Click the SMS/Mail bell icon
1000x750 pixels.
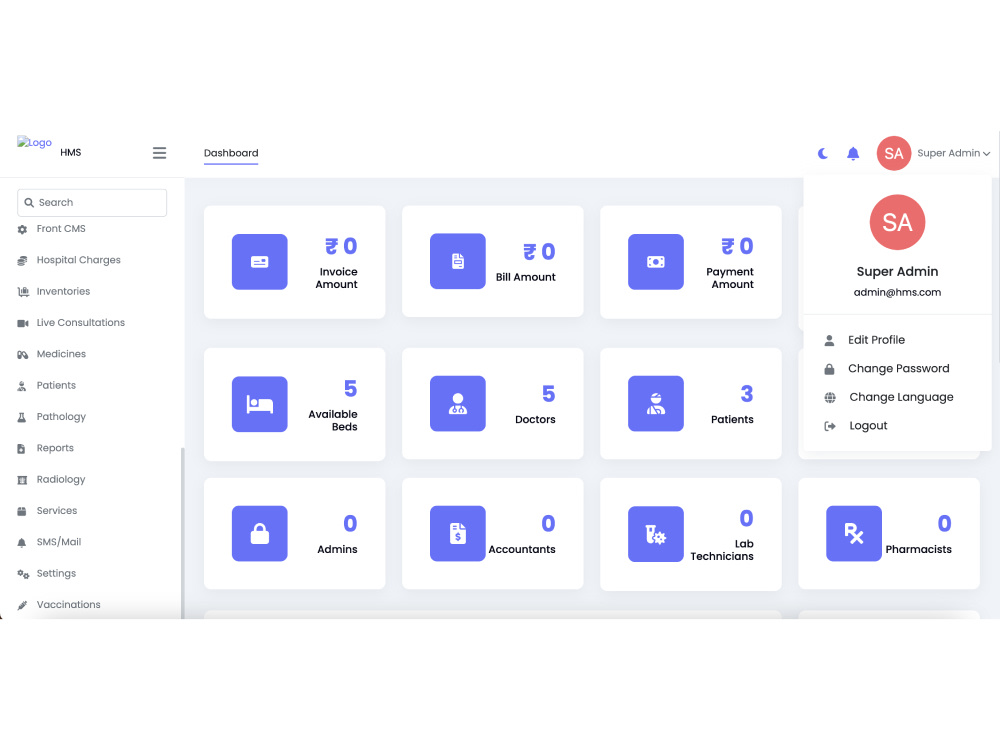tap(22, 543)
